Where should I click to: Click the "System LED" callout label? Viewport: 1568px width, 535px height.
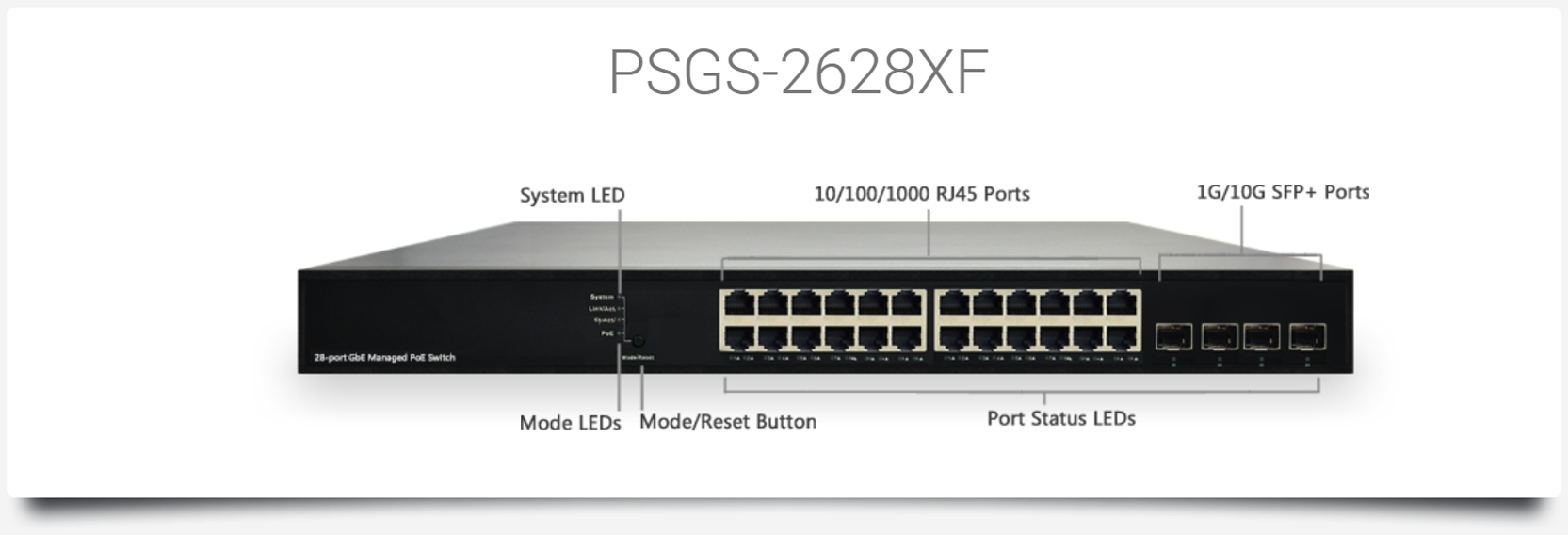[573, 195]
